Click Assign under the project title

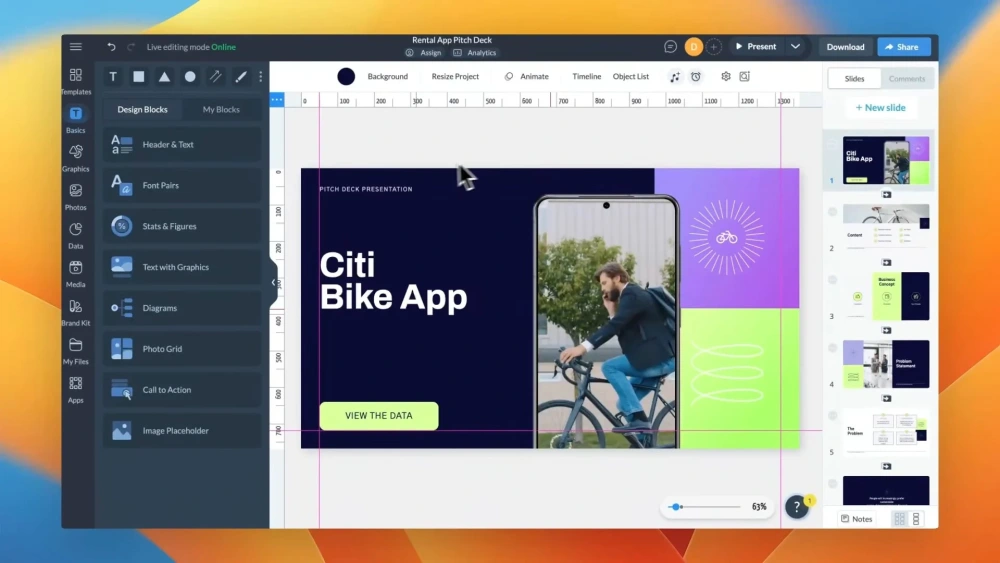click(x=424, y=53)
